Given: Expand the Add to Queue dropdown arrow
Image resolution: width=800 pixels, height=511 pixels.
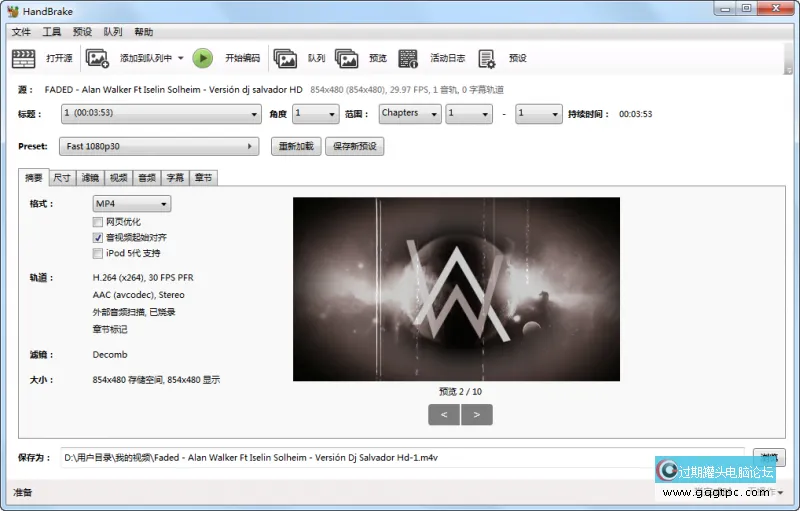Looking at the screenshot, I should (x=181, y=58).
